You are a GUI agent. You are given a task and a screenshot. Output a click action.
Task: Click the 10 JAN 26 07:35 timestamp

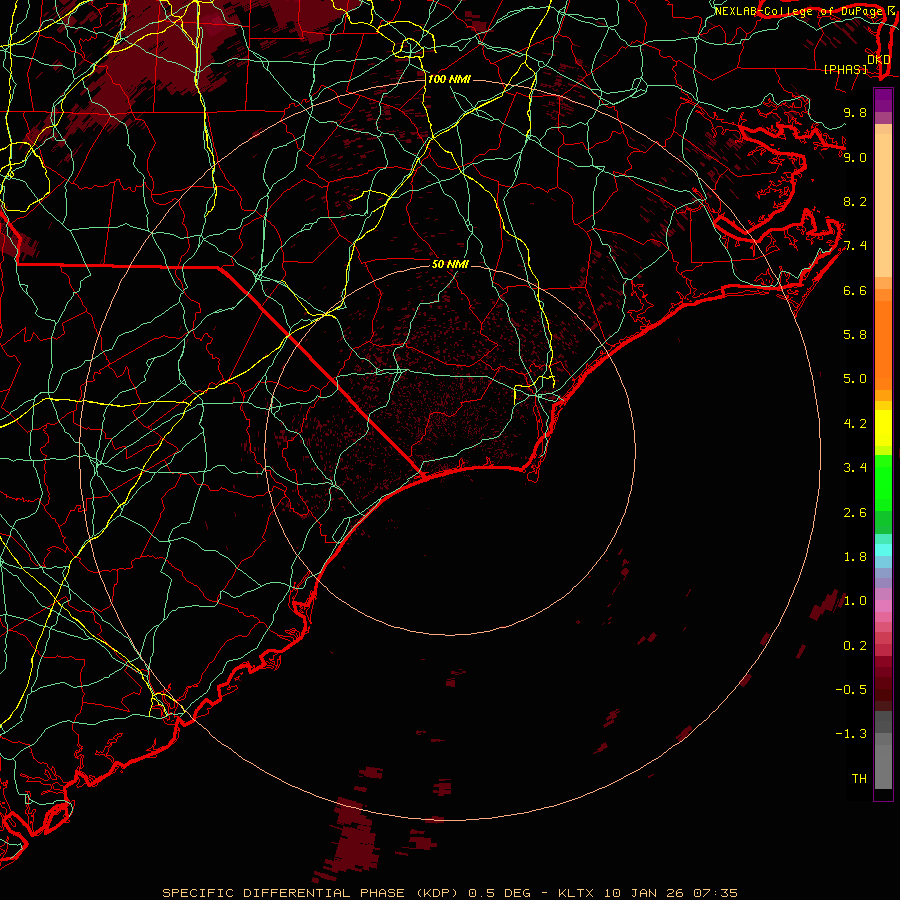click(670, 893)
